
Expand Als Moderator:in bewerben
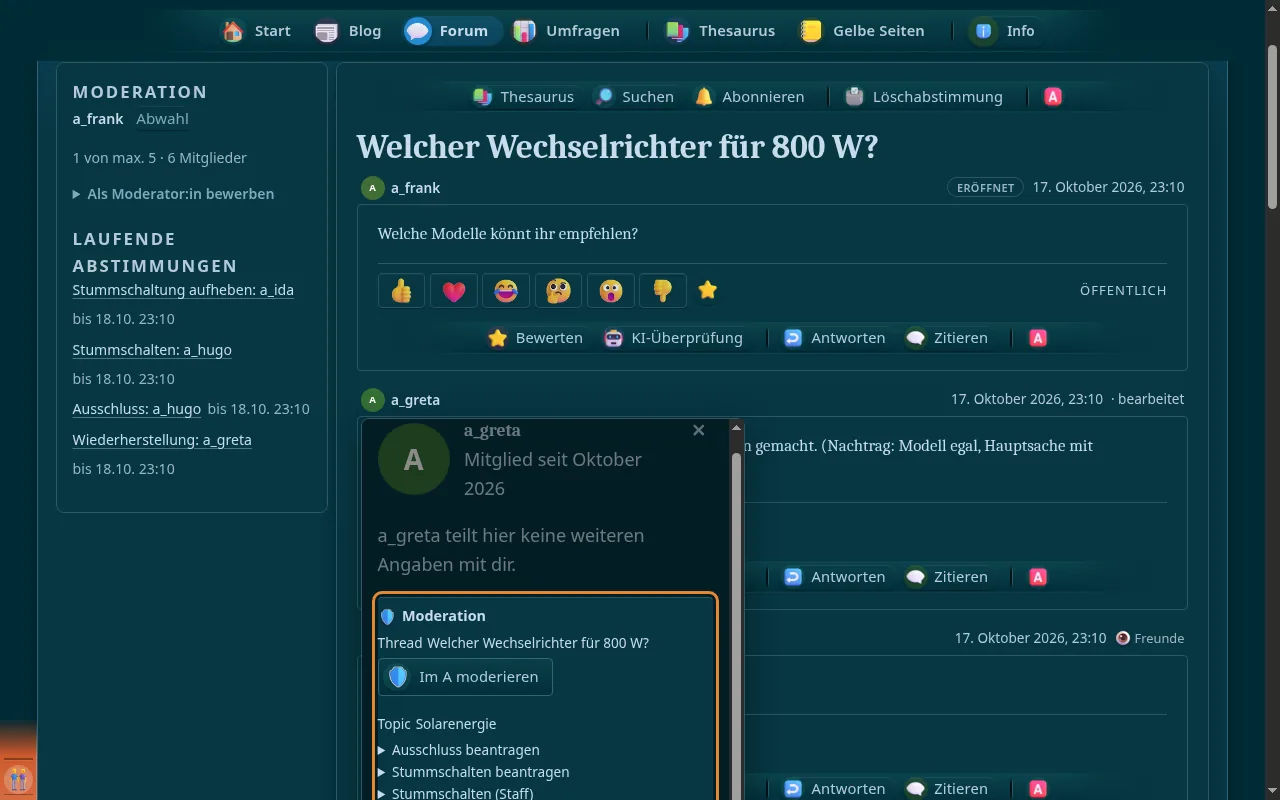pyautogui.click(x=173, y=194)
